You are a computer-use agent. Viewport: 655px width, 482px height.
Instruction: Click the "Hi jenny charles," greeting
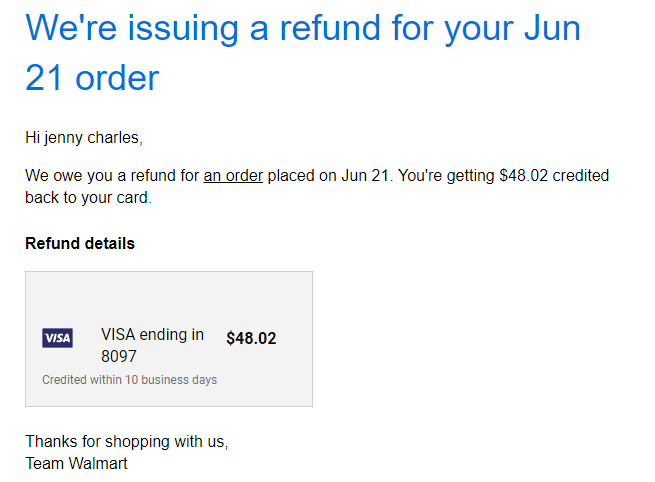pyautogui.click(x=84, y=138)
